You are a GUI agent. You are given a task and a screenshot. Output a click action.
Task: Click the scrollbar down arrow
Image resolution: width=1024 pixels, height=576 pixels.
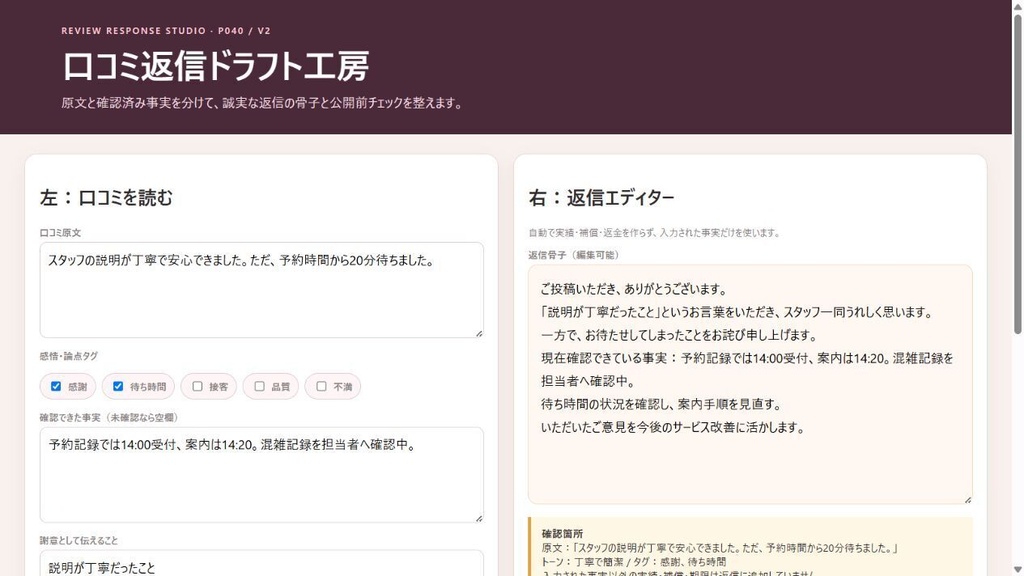1017,570
